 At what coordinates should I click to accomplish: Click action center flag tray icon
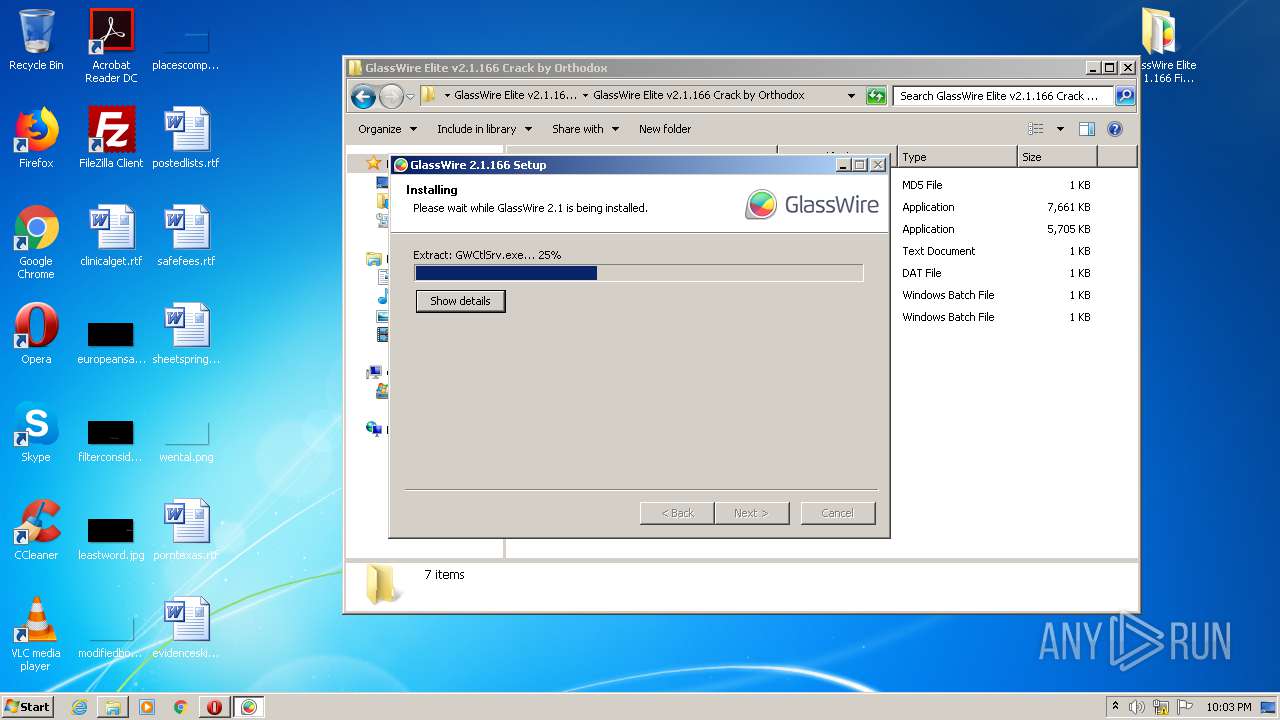[x=1183, y=707]
